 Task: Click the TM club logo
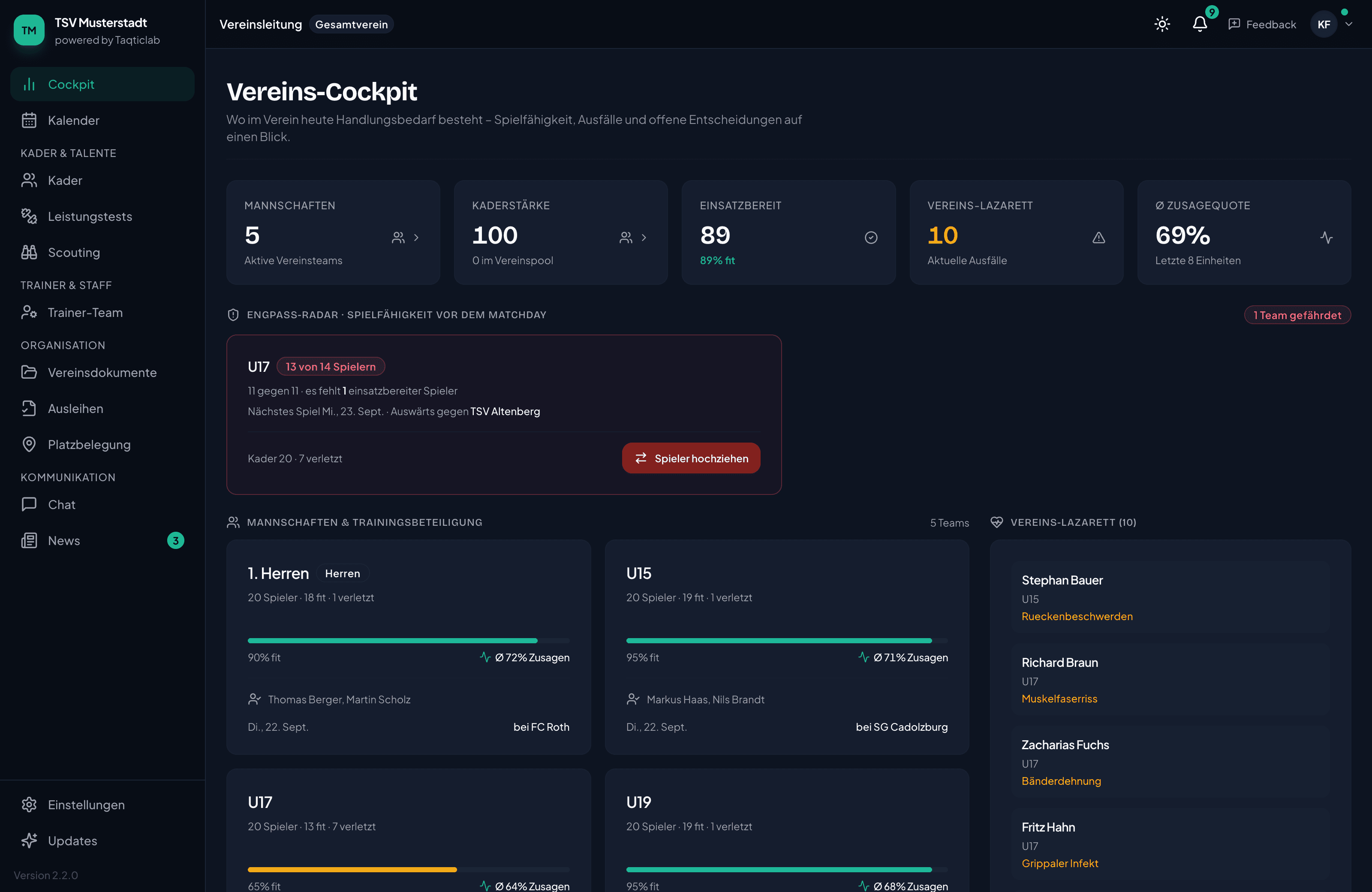pyautogui.click(x=29, y=30)
